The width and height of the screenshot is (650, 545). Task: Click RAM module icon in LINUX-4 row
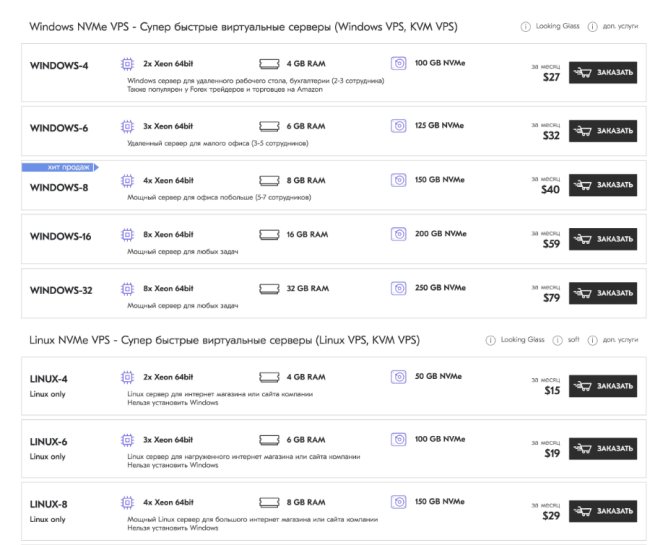coord(269,377)
